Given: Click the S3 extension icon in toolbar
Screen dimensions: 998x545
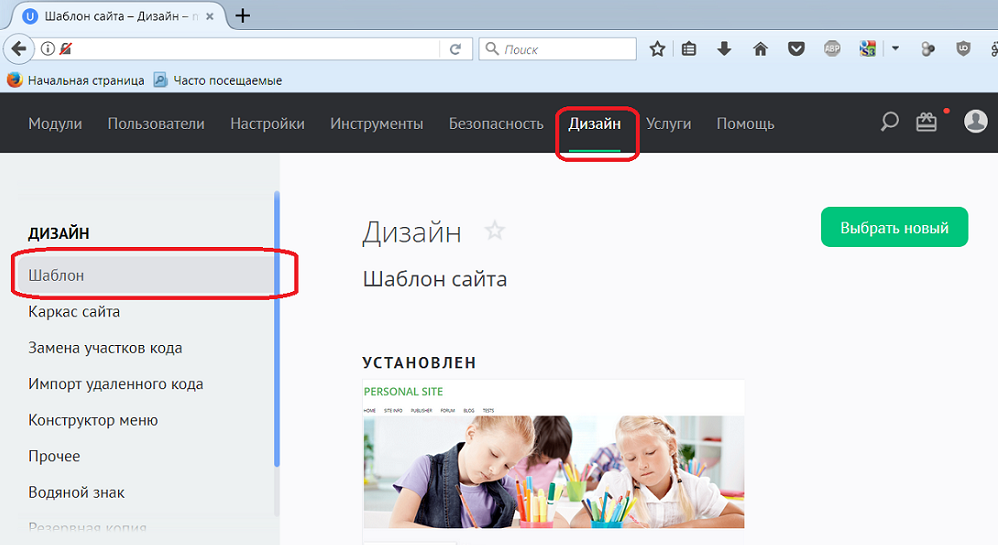Looking at the screenshot, I should 868,48.
